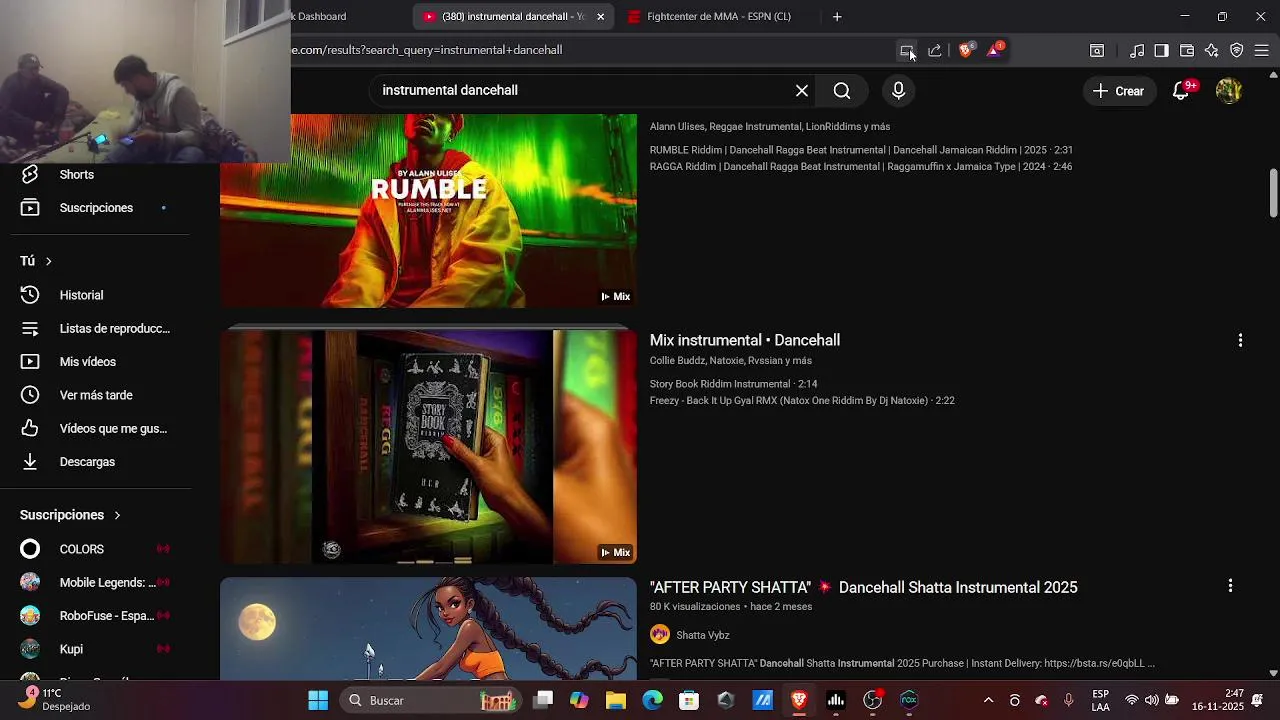Click the Brave Playlist music note icon
This screenshot has height=720, width=1280.
coord(1137,50)
